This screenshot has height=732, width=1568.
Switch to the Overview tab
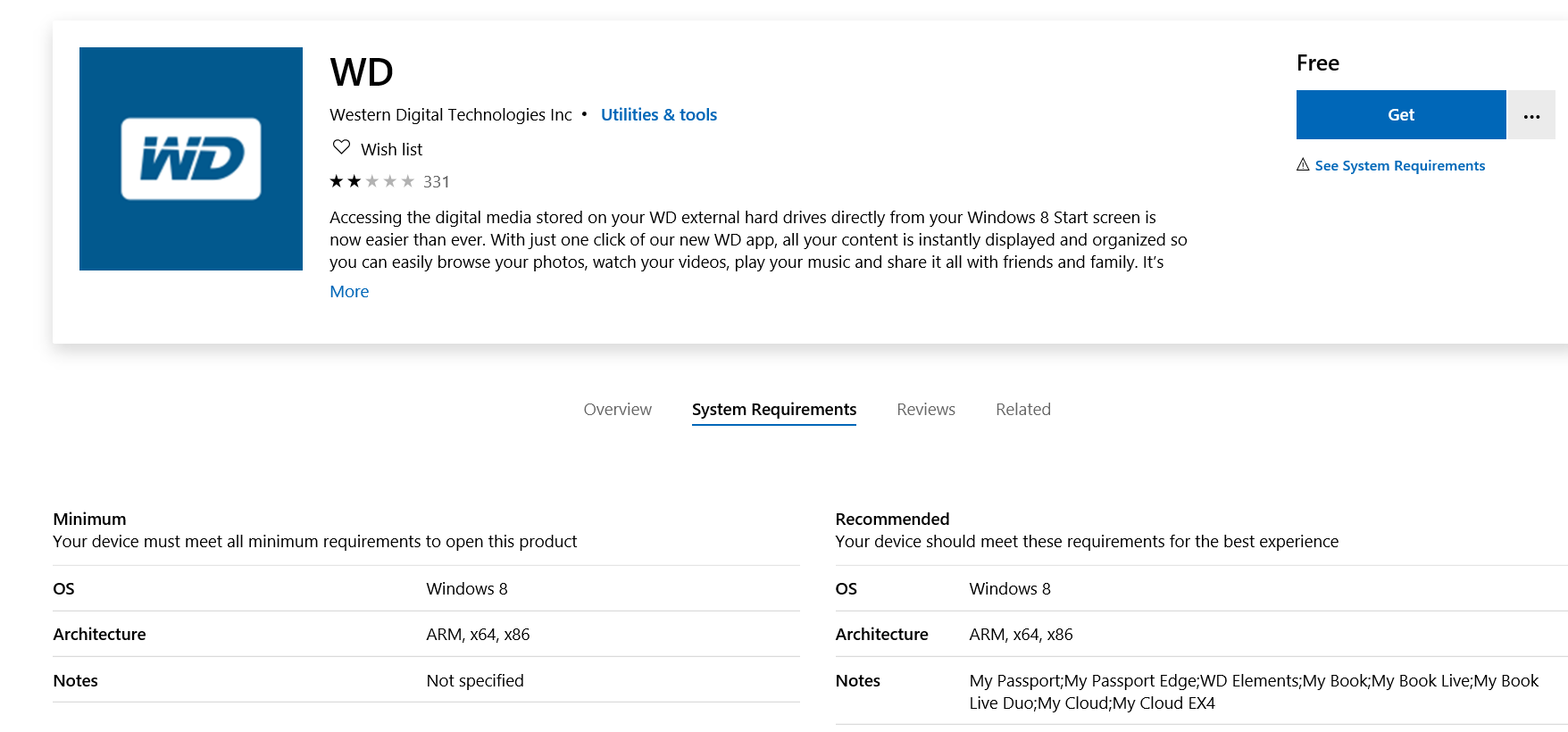(617, 409)
